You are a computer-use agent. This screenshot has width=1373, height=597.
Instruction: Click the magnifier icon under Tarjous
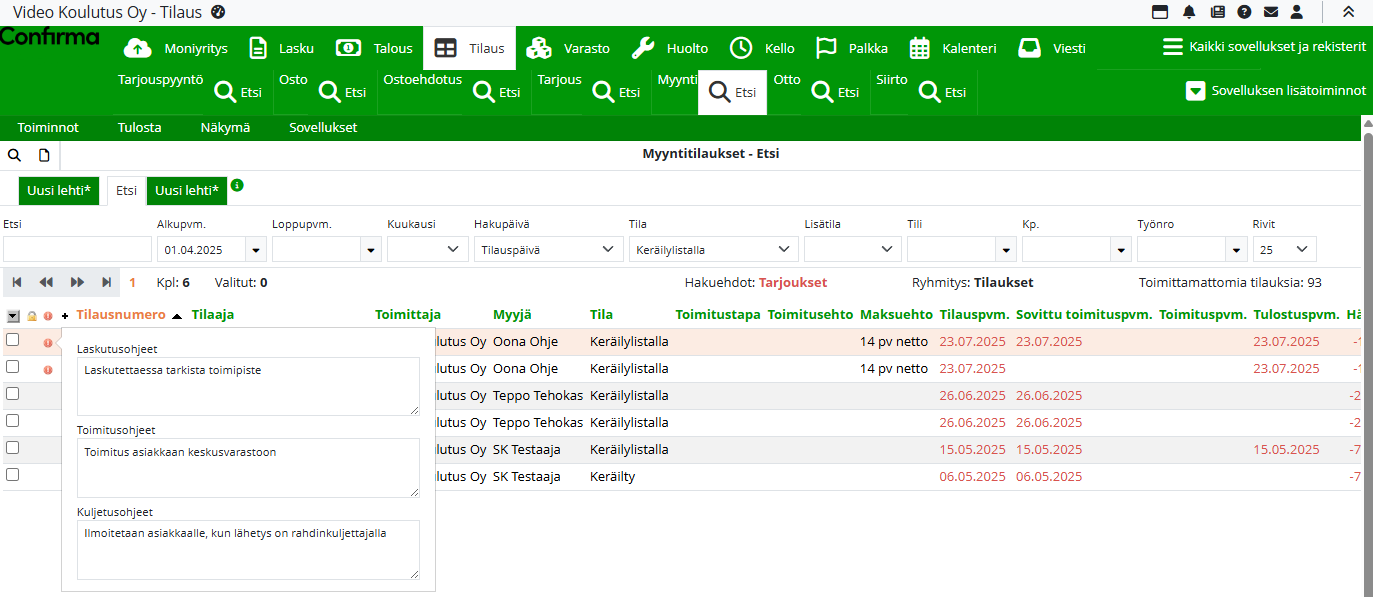pyautogui.click(x=603, y=92)
